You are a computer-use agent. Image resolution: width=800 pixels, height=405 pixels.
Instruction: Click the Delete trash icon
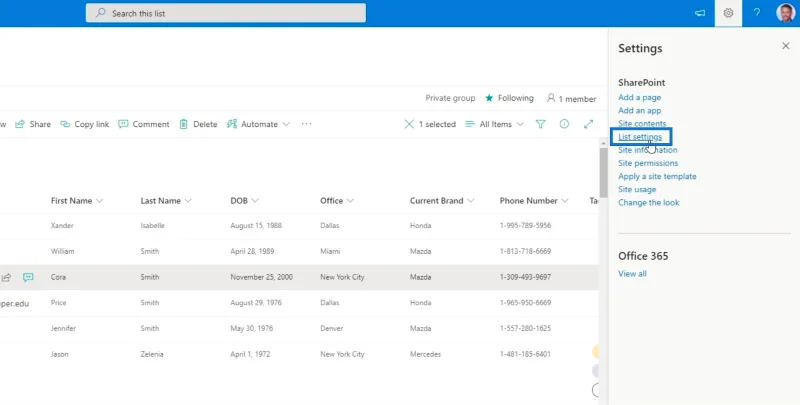coord(183,124)
